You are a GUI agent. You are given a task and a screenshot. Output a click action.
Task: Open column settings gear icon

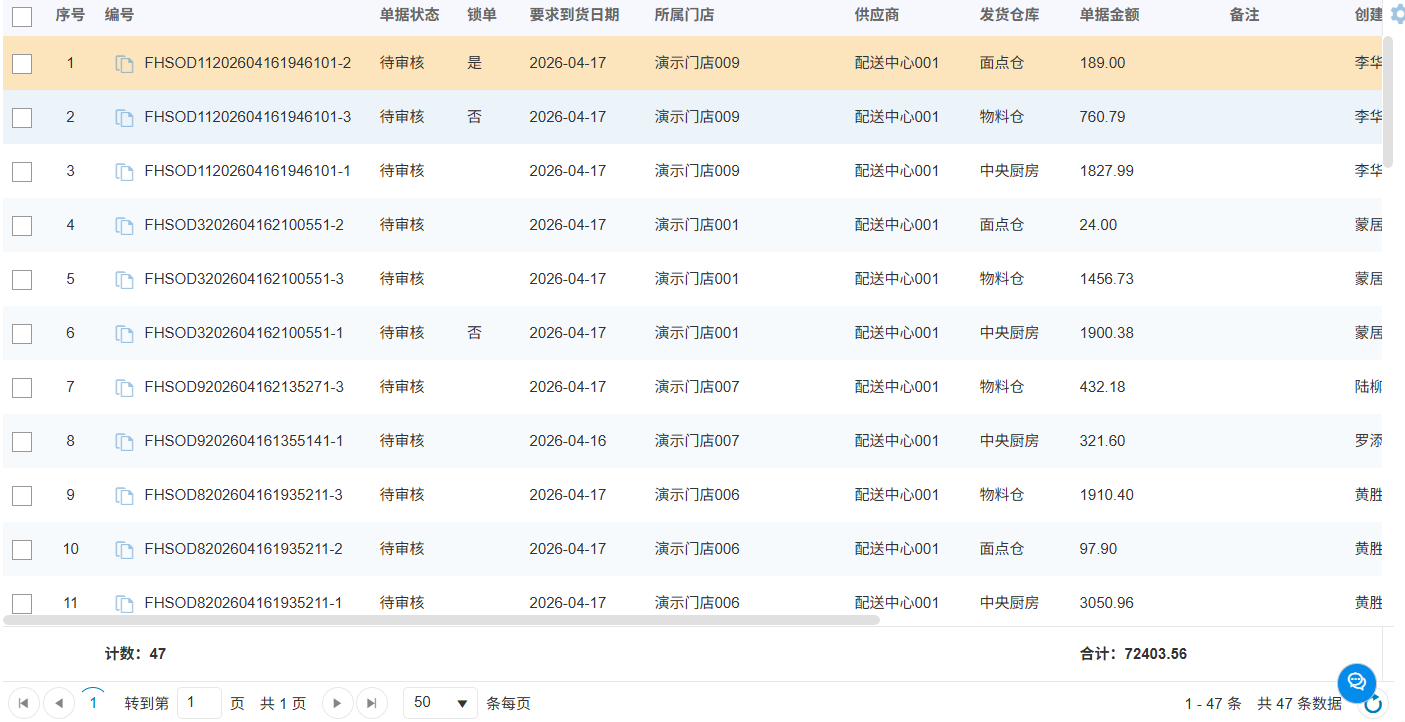(x=1398, y=14)
